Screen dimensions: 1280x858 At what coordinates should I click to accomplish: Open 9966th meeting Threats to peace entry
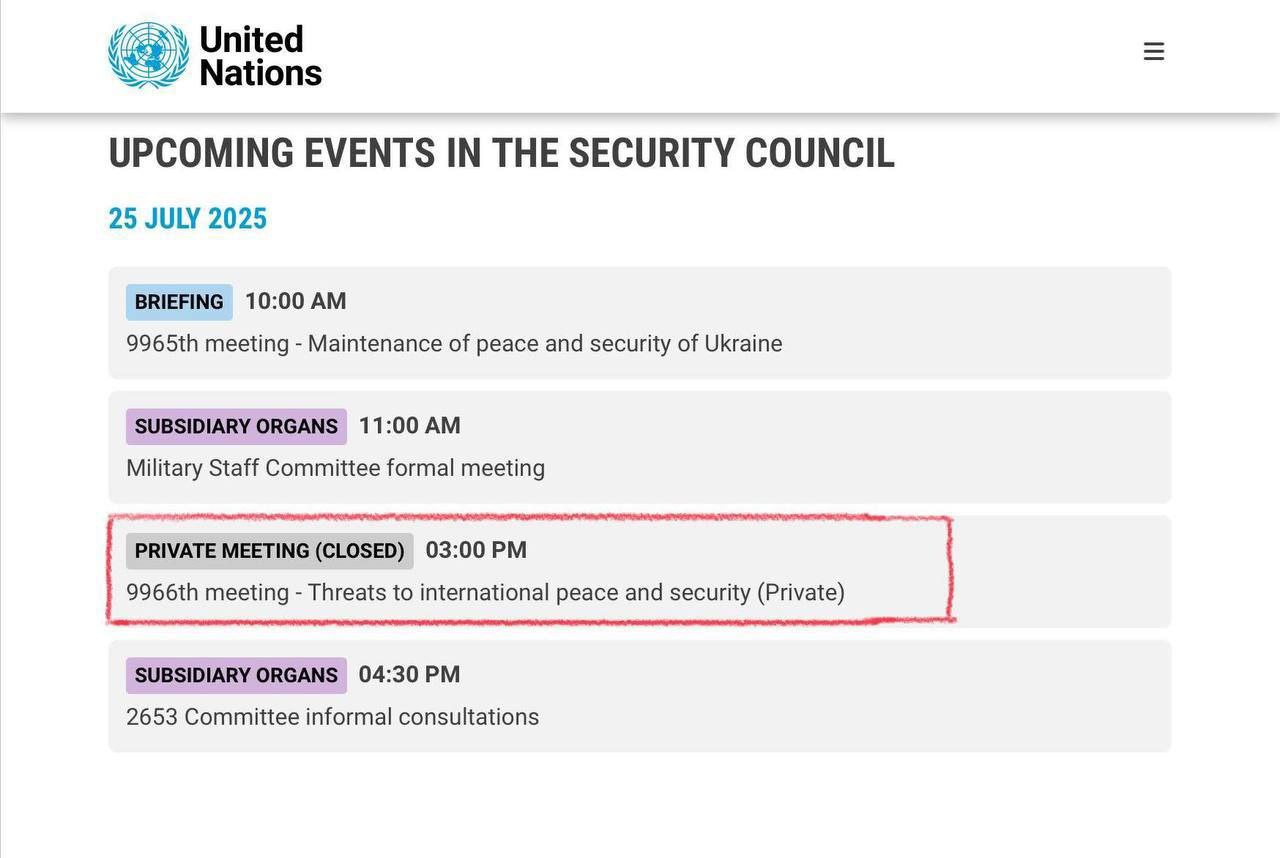(x=485, y=593)
